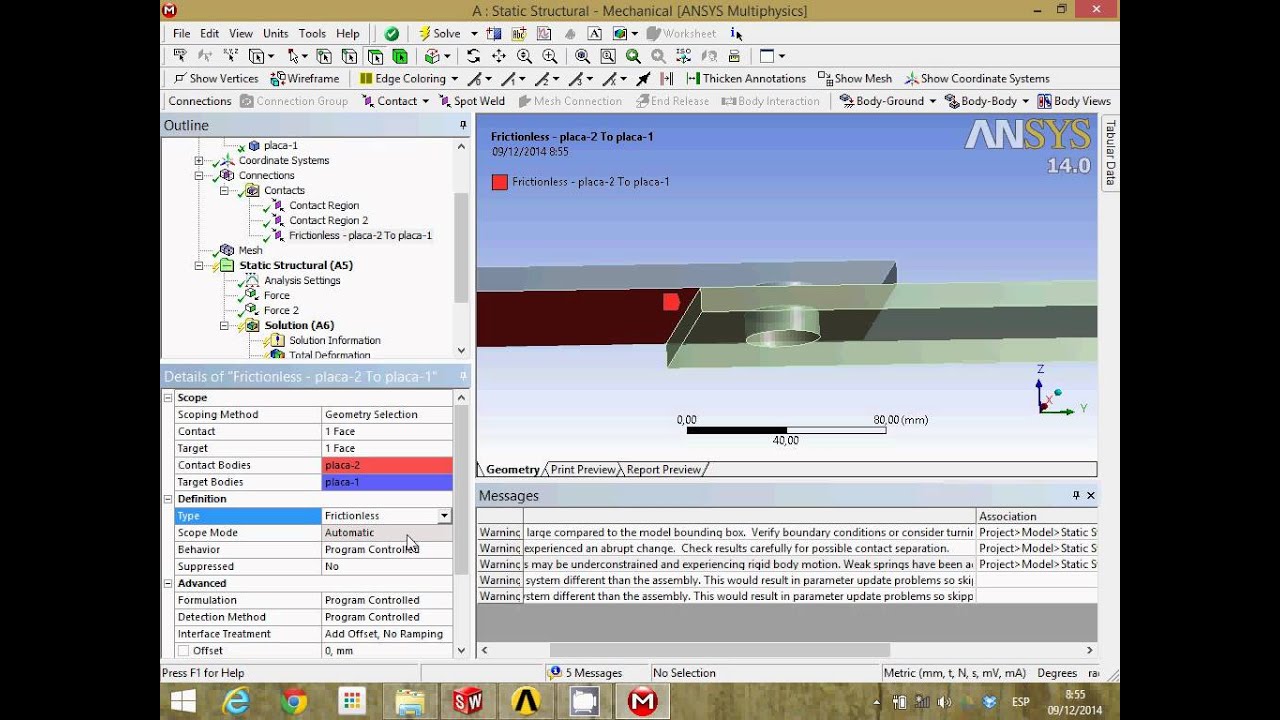The height and width of the screenshot is (720, 1280).
Task: Open the View menu
Action: [241, 33]
